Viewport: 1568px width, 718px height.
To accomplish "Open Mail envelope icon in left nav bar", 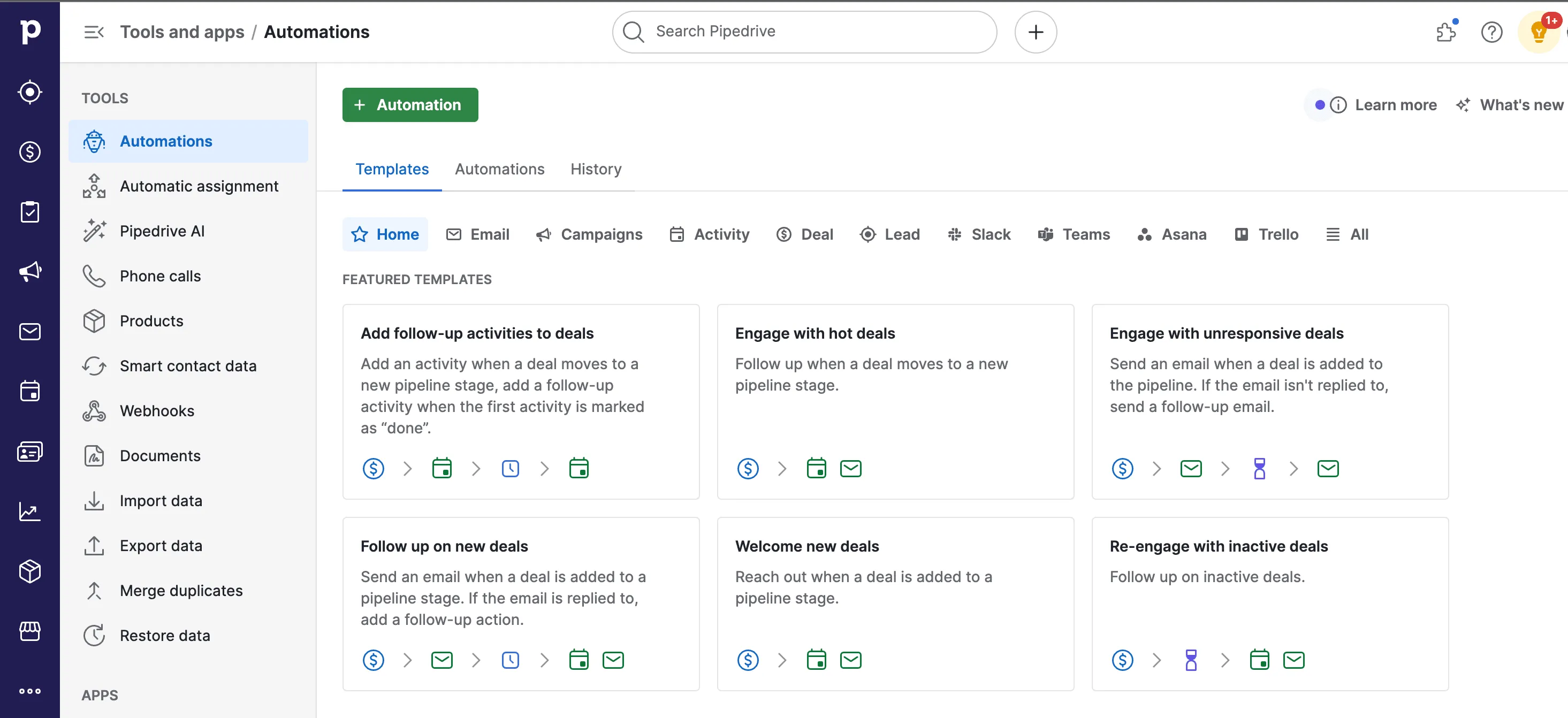I will pos(29,332).
